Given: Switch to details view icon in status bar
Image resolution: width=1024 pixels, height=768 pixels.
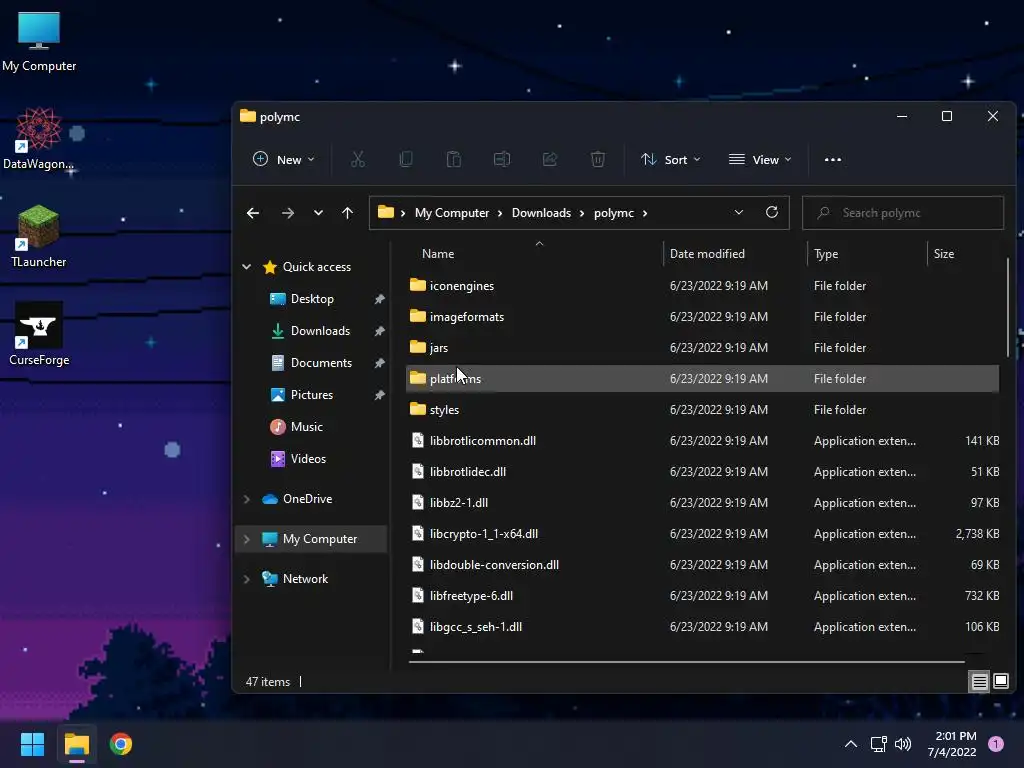Looking at the screenshot, I should coord(980,682).
